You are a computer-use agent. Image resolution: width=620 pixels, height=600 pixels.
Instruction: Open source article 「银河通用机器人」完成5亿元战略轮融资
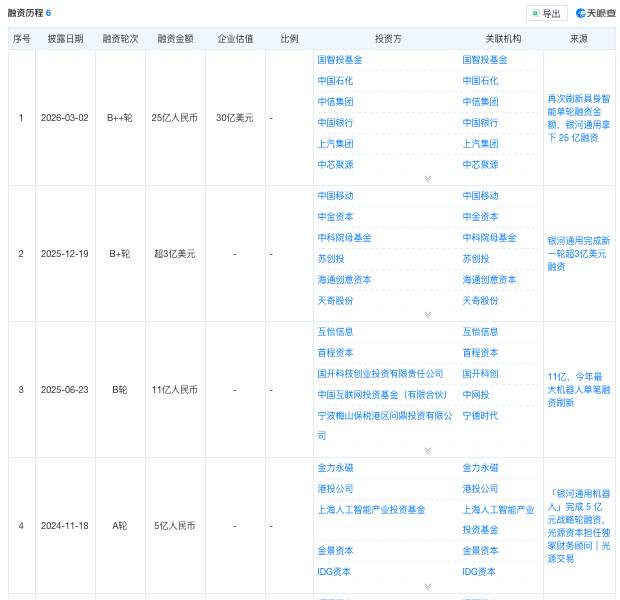[579, 526]
